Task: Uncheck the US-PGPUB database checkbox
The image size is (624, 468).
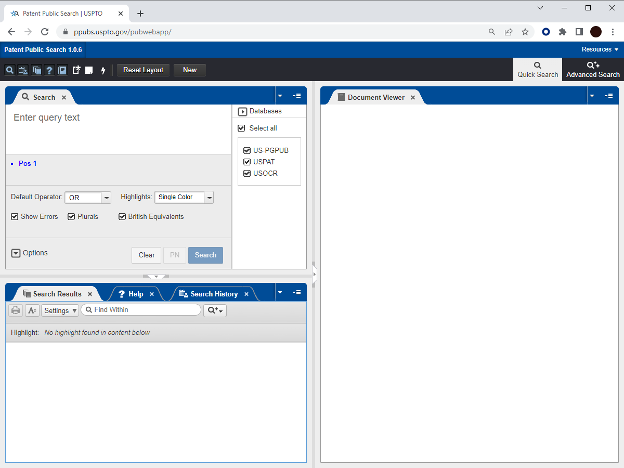Action: click(x=246, y=150)
